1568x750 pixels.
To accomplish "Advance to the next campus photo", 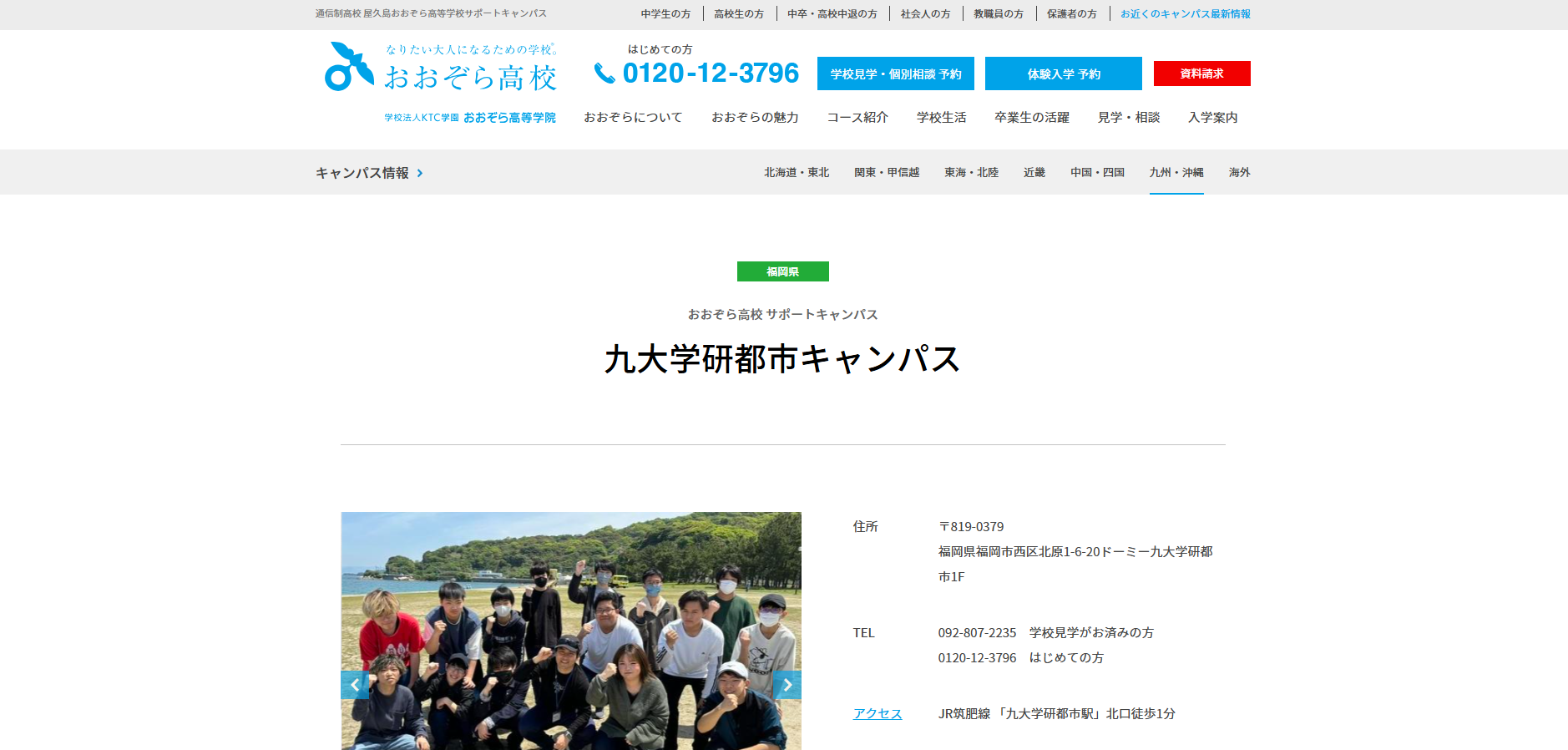I will click(x=787, y=685).
